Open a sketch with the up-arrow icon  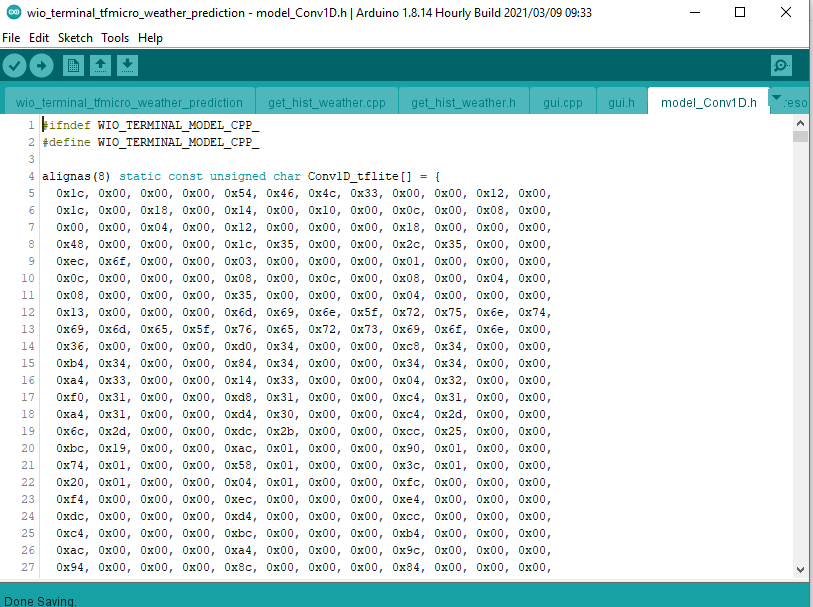100,66
